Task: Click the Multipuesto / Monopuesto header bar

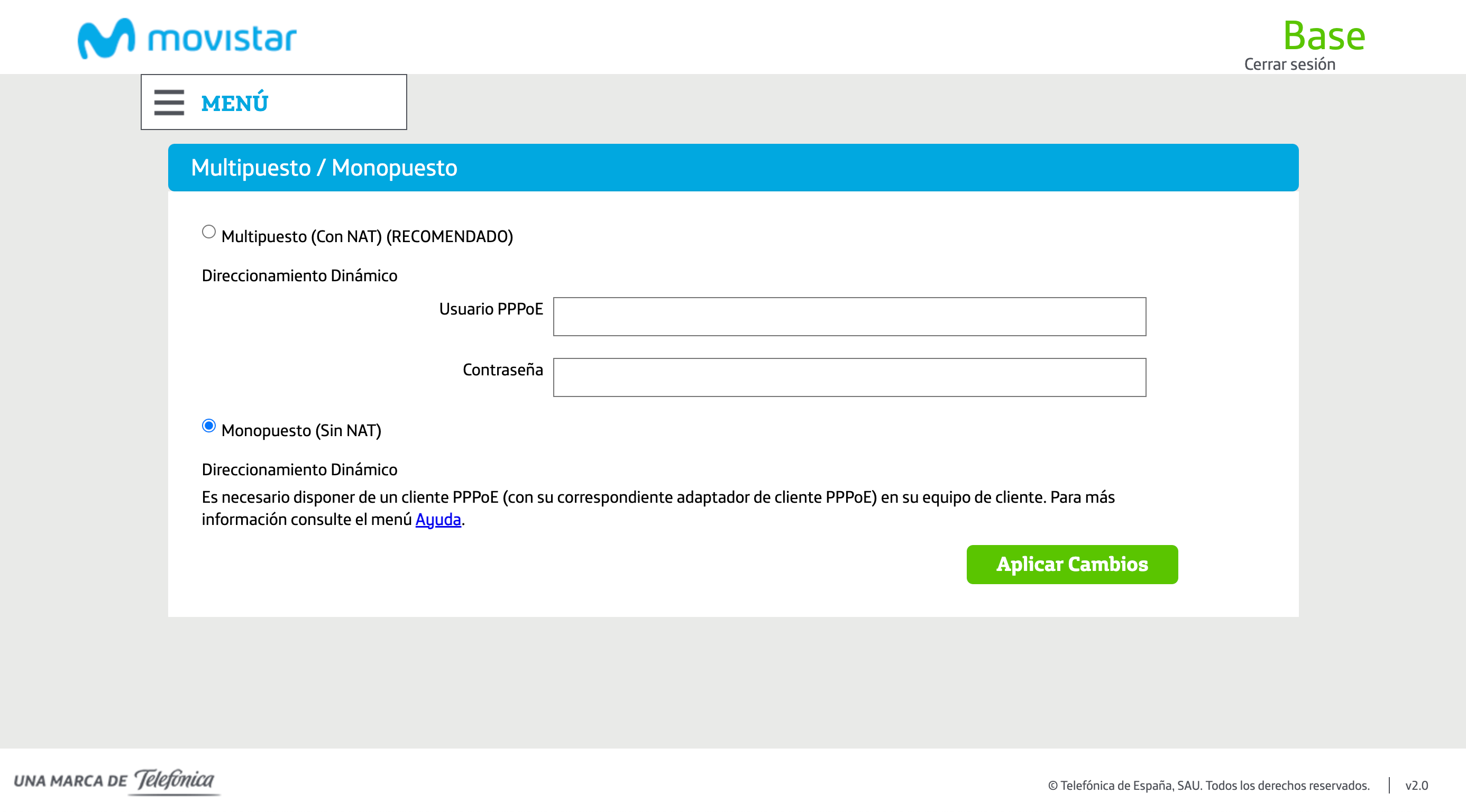Action: click(733, 168)
